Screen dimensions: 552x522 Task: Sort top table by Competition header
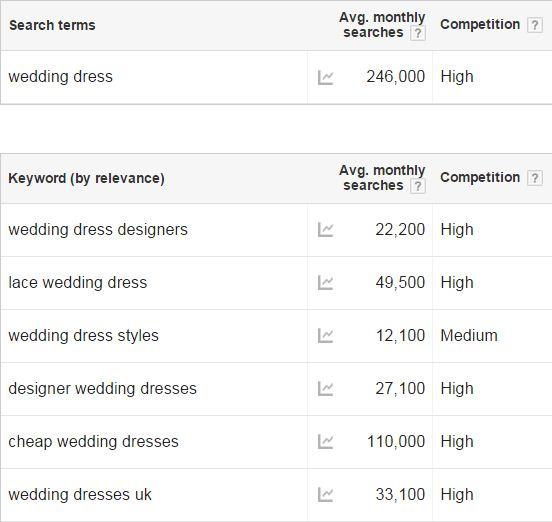[x=480, y=25]
